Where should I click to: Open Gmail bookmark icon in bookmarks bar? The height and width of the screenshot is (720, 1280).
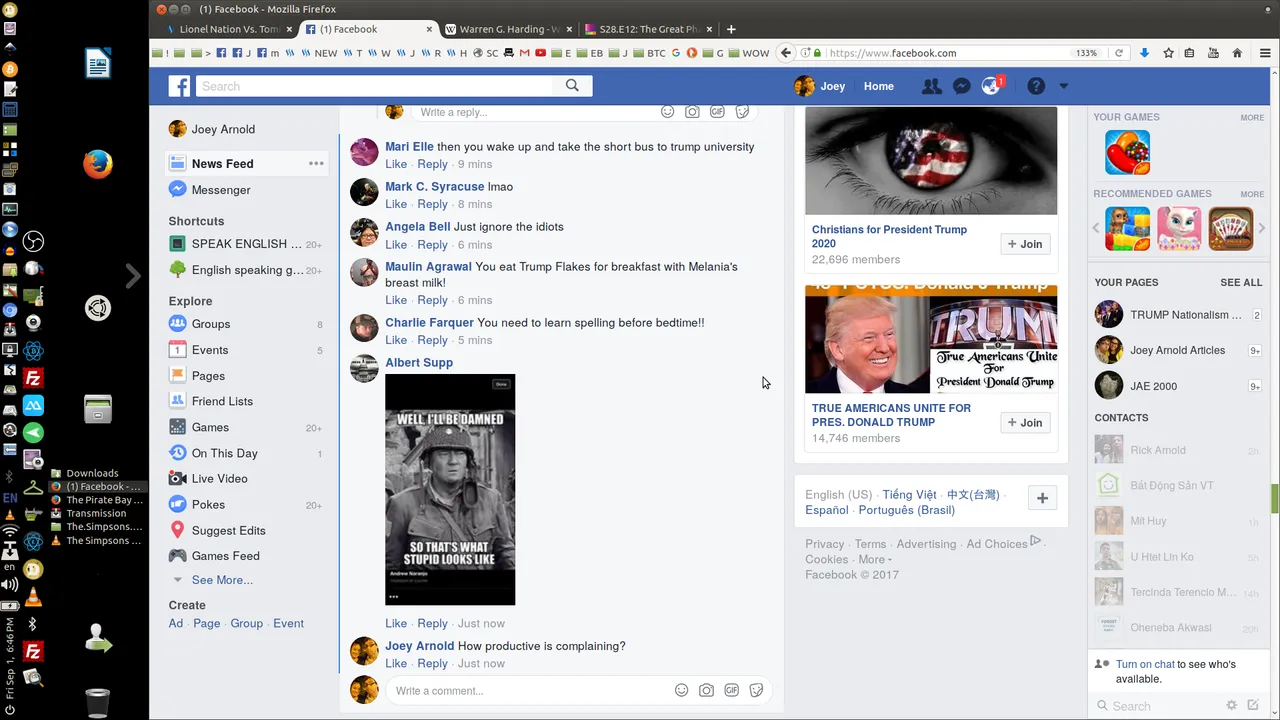[x=525, y=53]
